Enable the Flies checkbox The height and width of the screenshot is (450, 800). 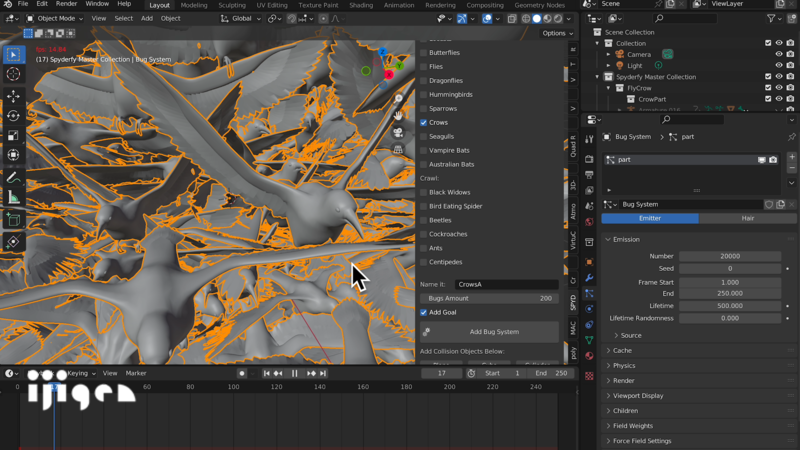(423, 66)
